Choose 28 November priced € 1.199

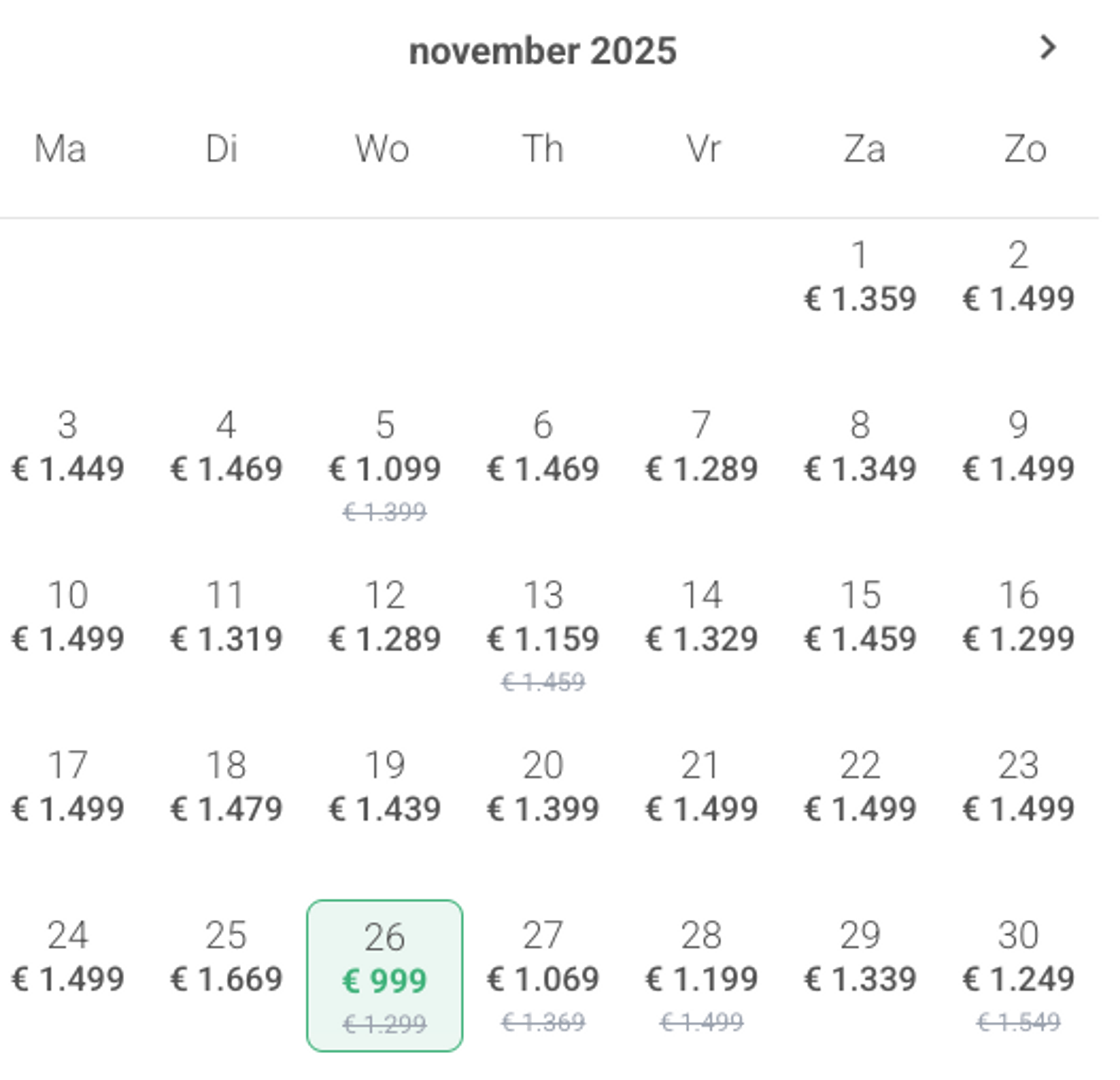(702, 976)
